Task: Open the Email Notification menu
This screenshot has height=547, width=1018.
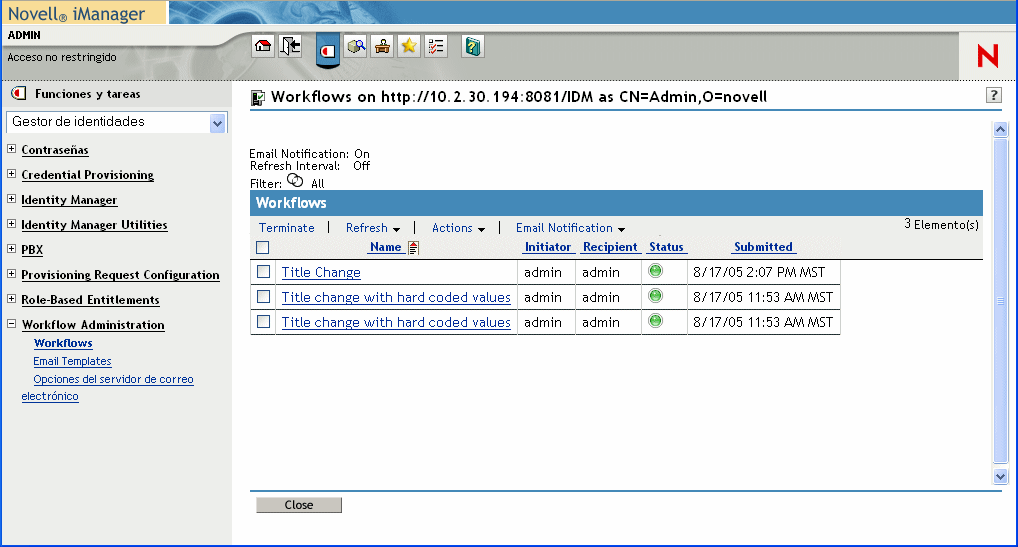Action: coord(570,228)
